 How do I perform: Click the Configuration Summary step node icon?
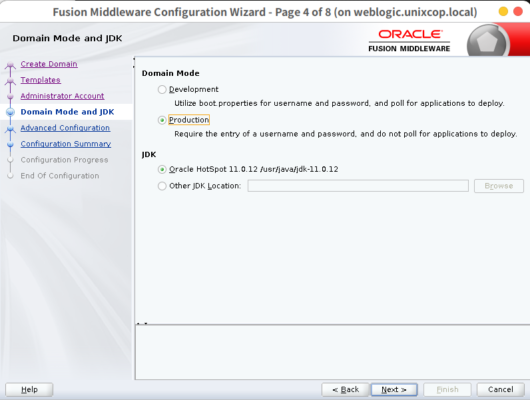pyautogui.click(x=10, y=144)
